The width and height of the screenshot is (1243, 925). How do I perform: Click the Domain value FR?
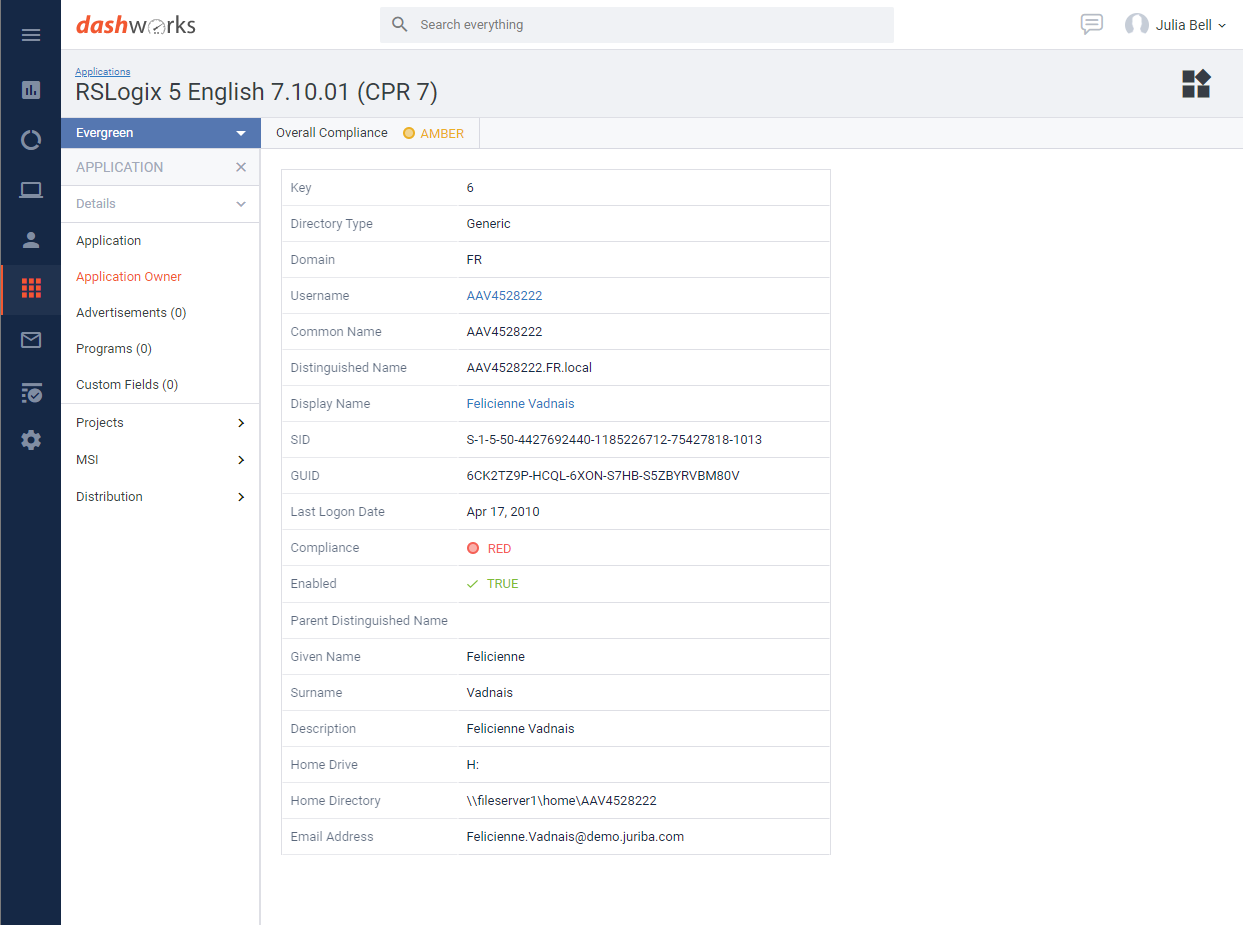tap(474, 260)
